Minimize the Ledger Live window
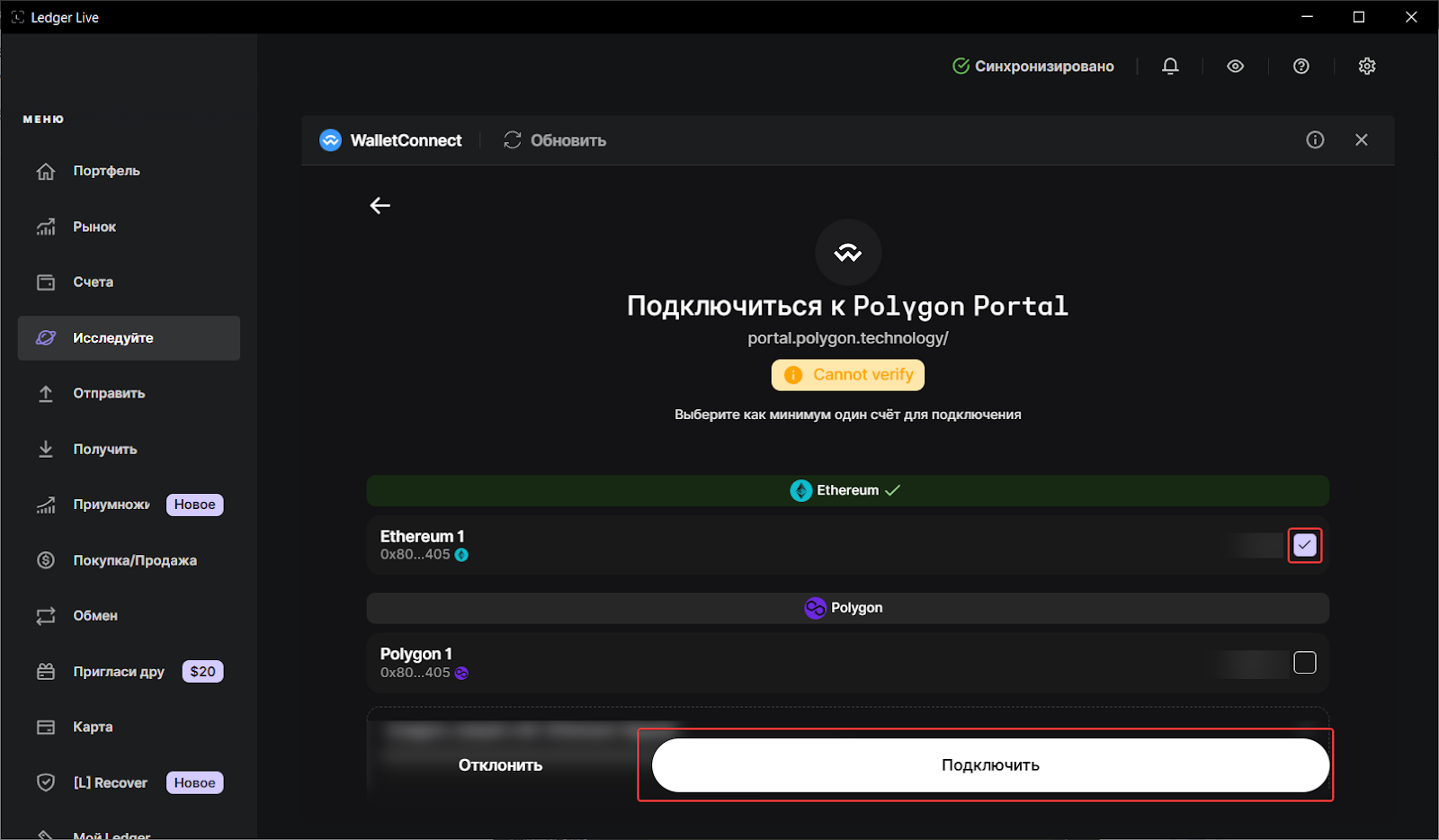Screen dimensions: 1439x840 coord(1308,17)
